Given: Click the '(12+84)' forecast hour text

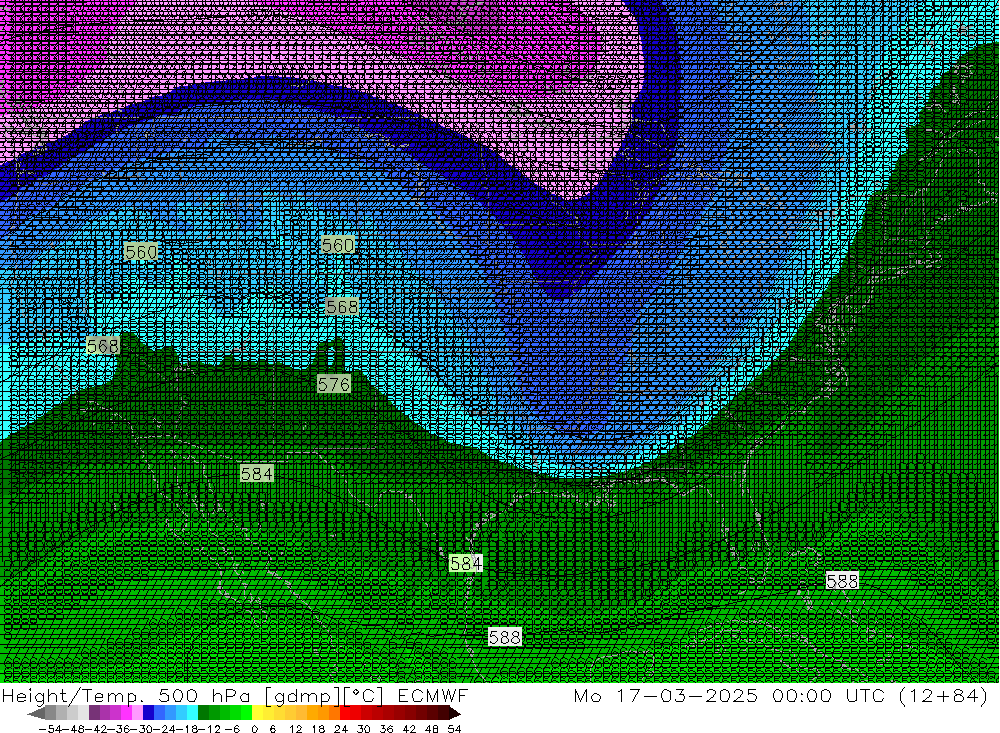Looking at the screenshot, I should 943,695.
